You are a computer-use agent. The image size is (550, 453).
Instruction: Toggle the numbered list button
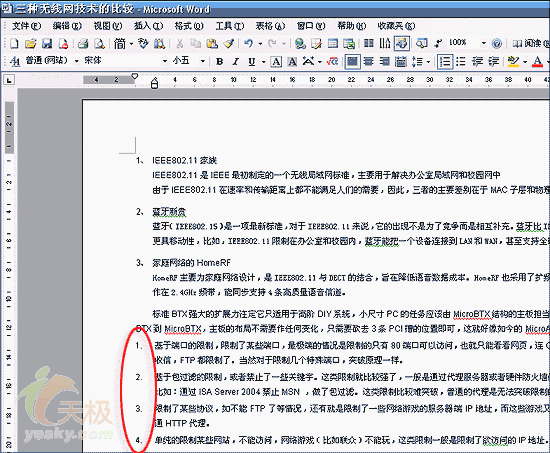point(445,62)
